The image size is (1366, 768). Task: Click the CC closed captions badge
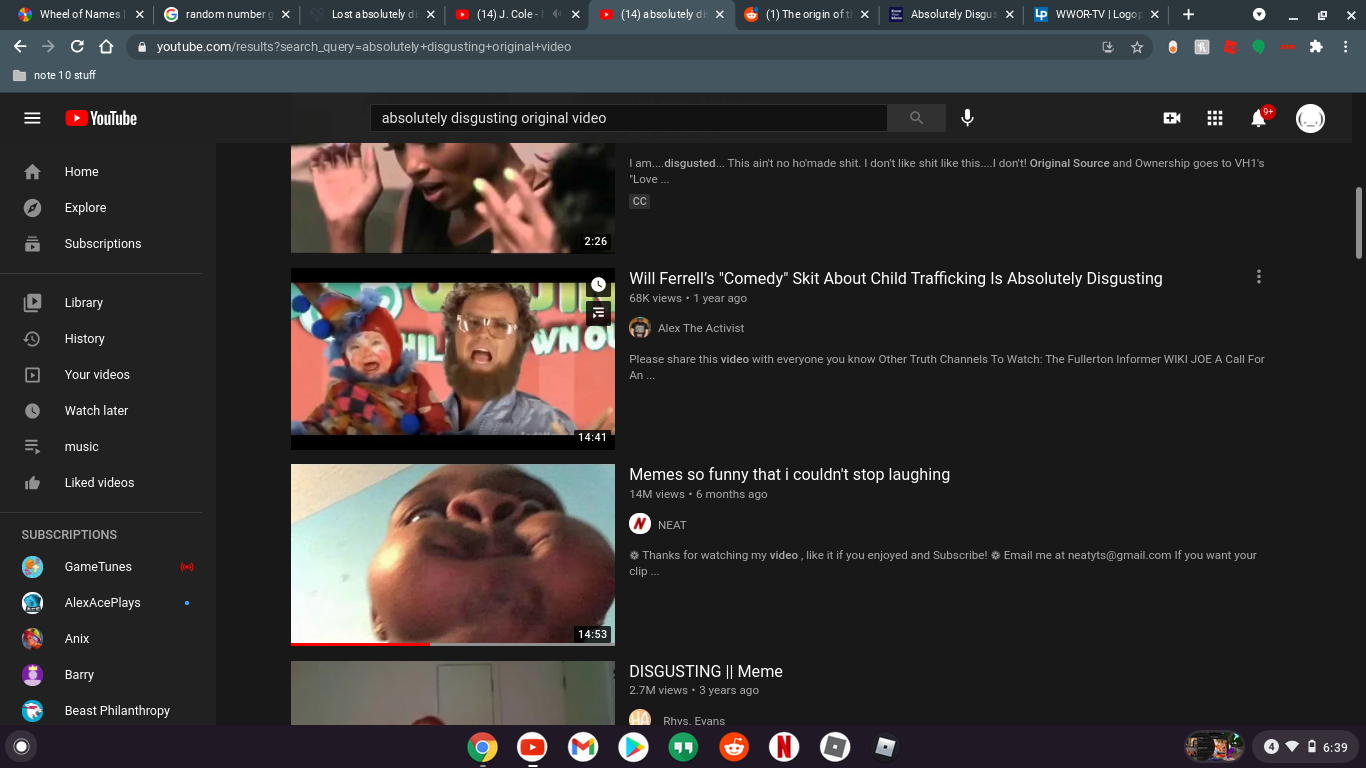639,201
